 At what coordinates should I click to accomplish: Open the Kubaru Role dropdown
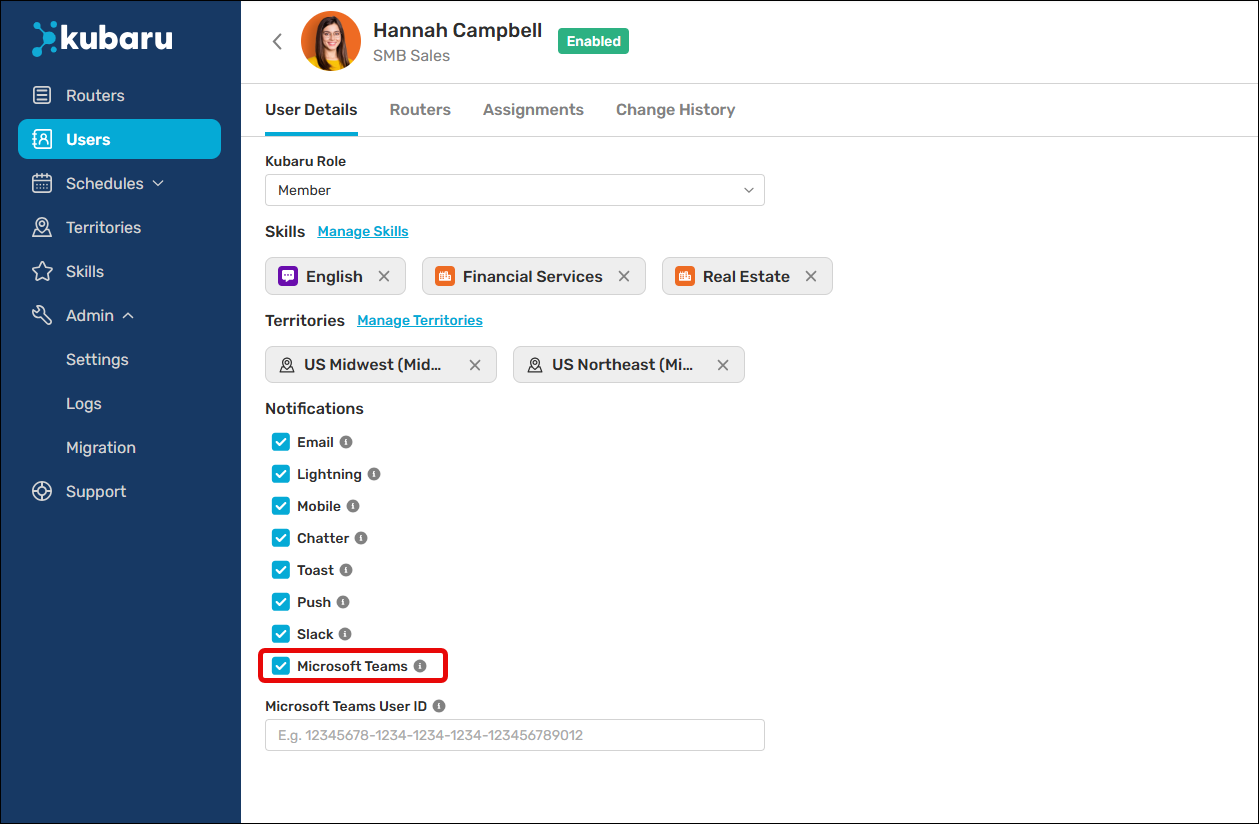[514, 190]
